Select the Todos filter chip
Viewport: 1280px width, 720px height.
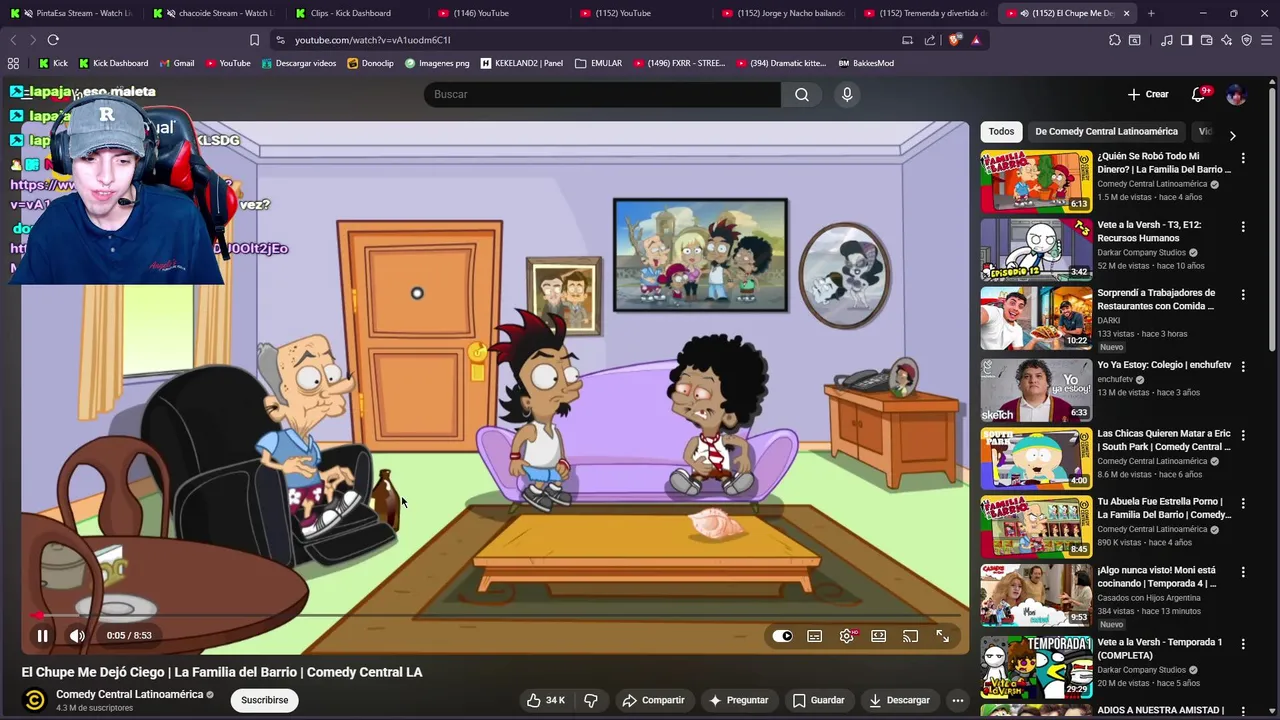pyautogui.click(x=1001, y=131)
